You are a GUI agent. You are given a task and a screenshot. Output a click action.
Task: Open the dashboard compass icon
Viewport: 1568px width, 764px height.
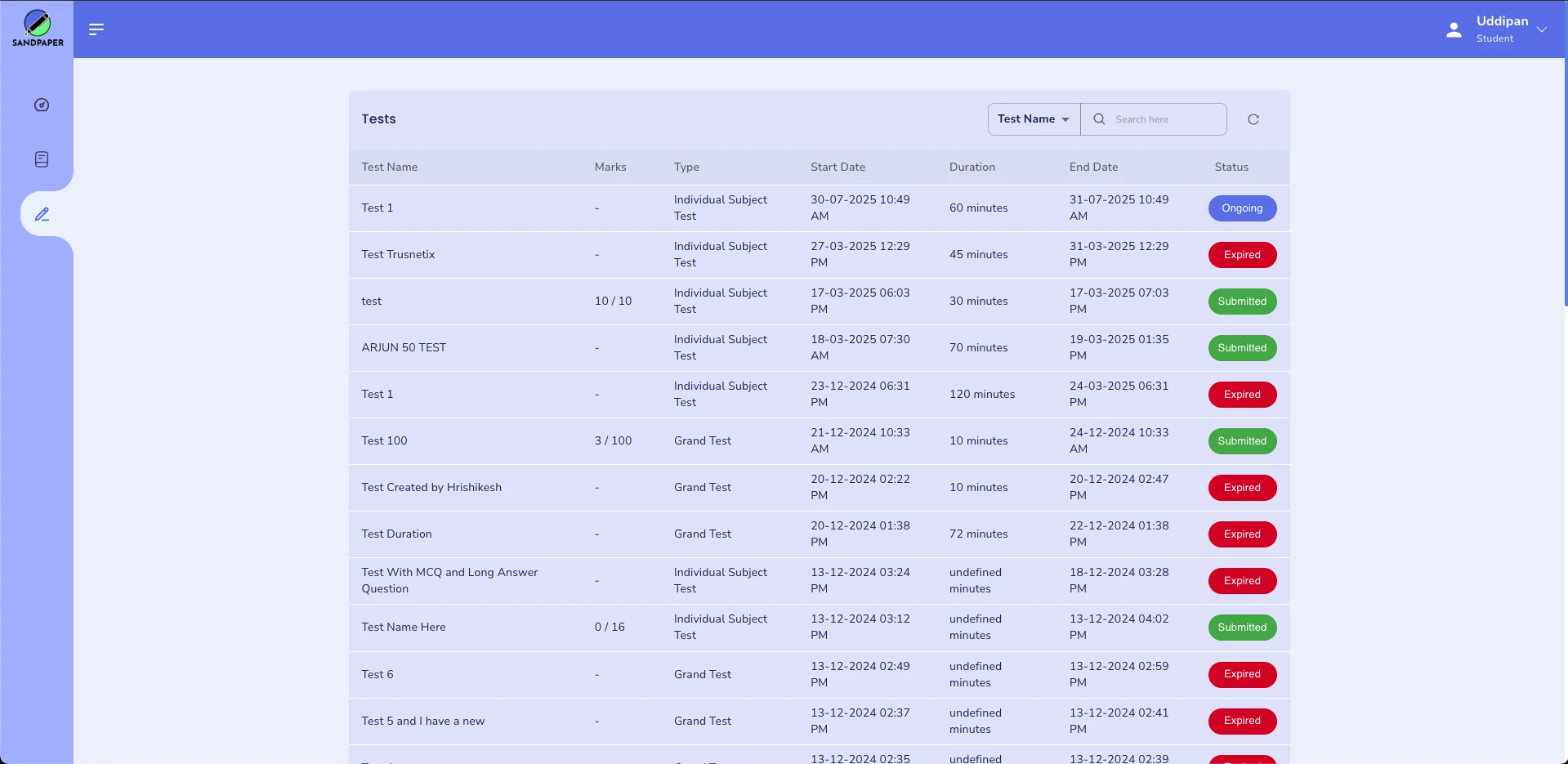point(42,105)
